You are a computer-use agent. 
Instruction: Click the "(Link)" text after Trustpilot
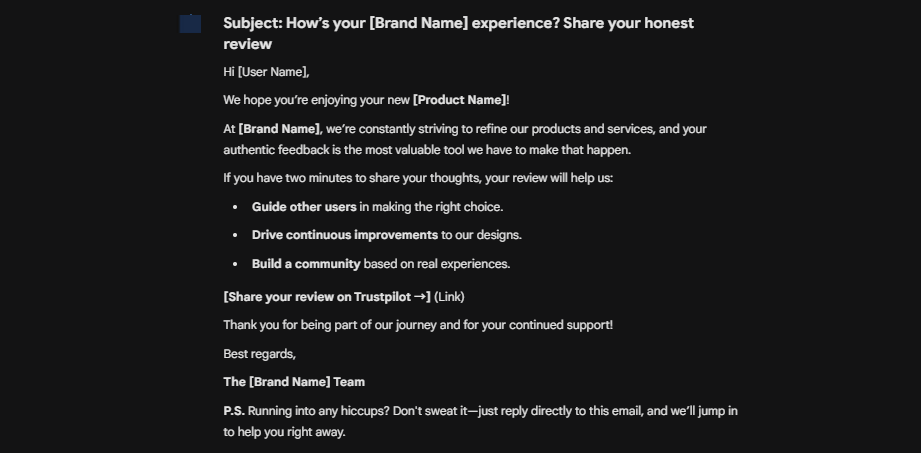point(449,297)
